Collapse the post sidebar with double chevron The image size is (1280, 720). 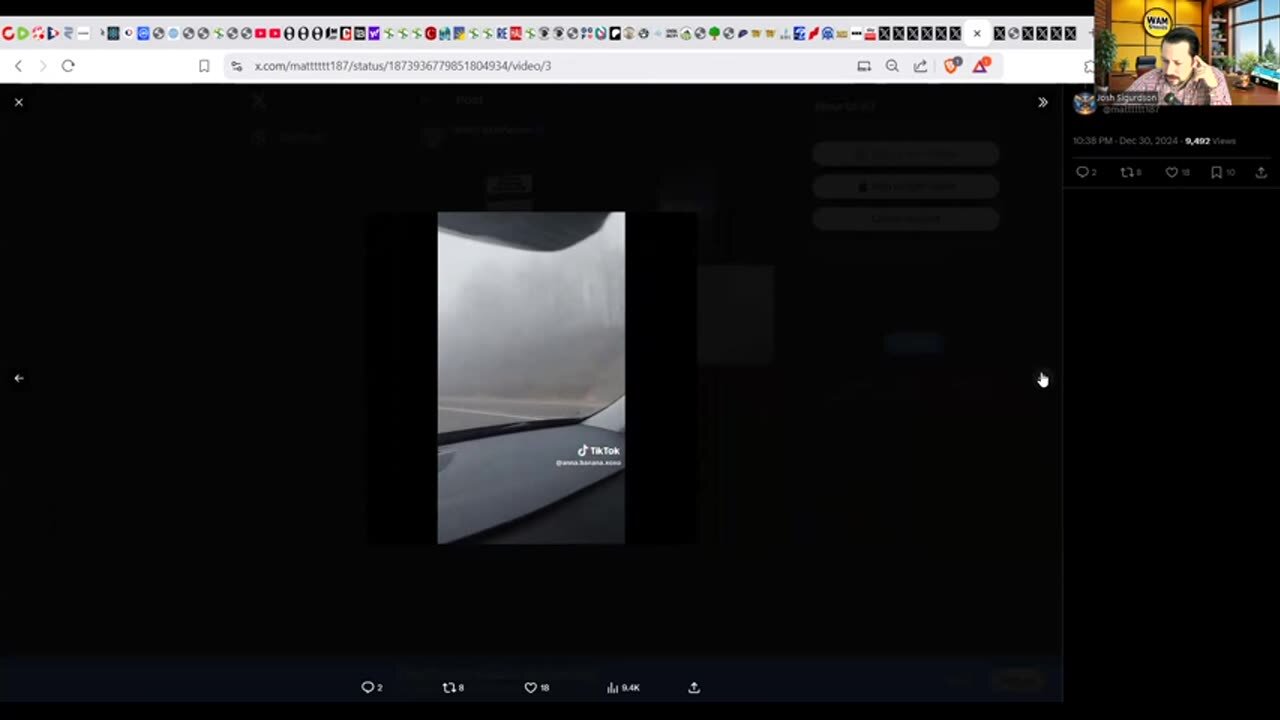pos(1042,102)
